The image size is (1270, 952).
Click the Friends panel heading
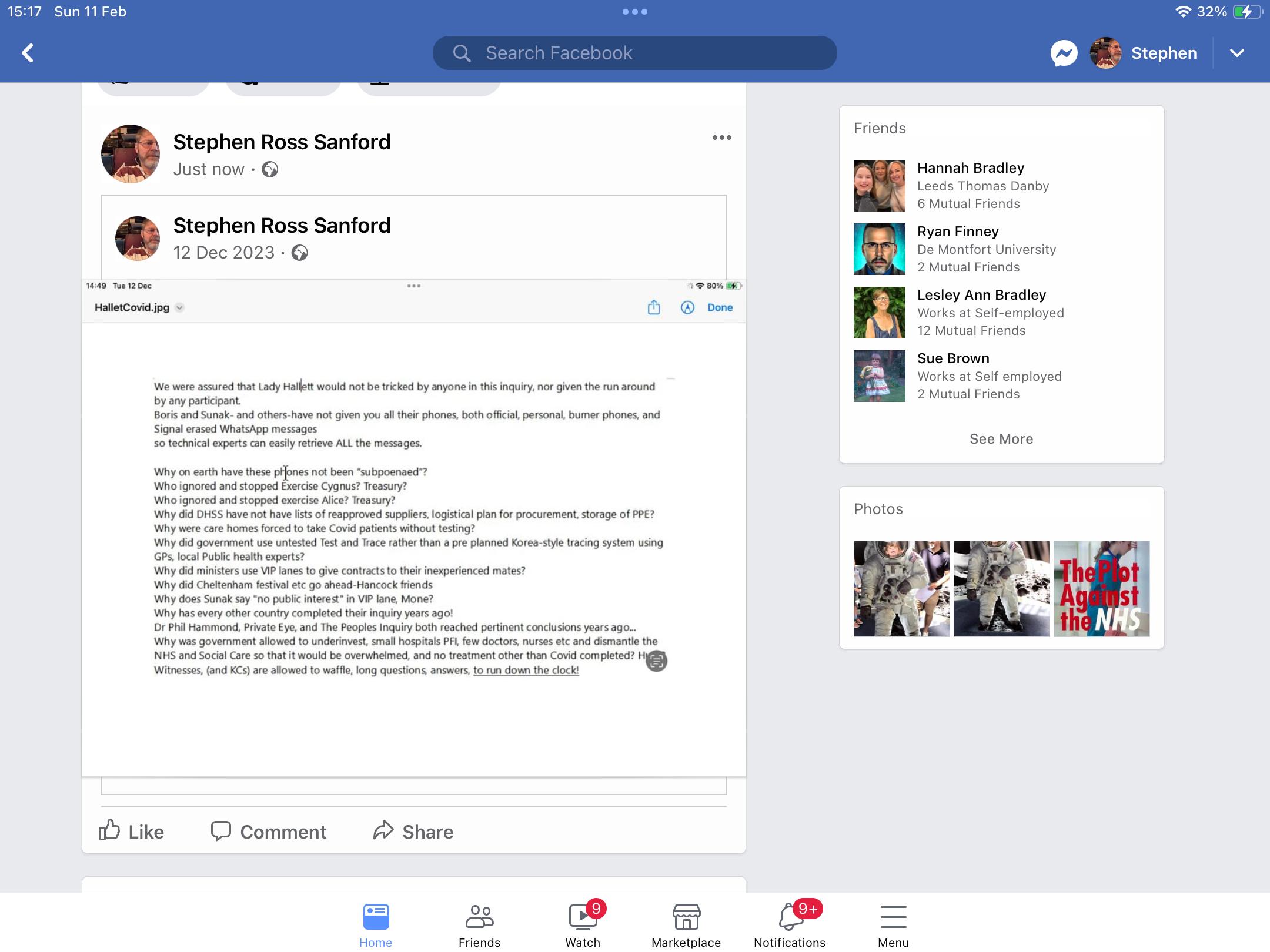pyautogui.click(x=880, y=128)
